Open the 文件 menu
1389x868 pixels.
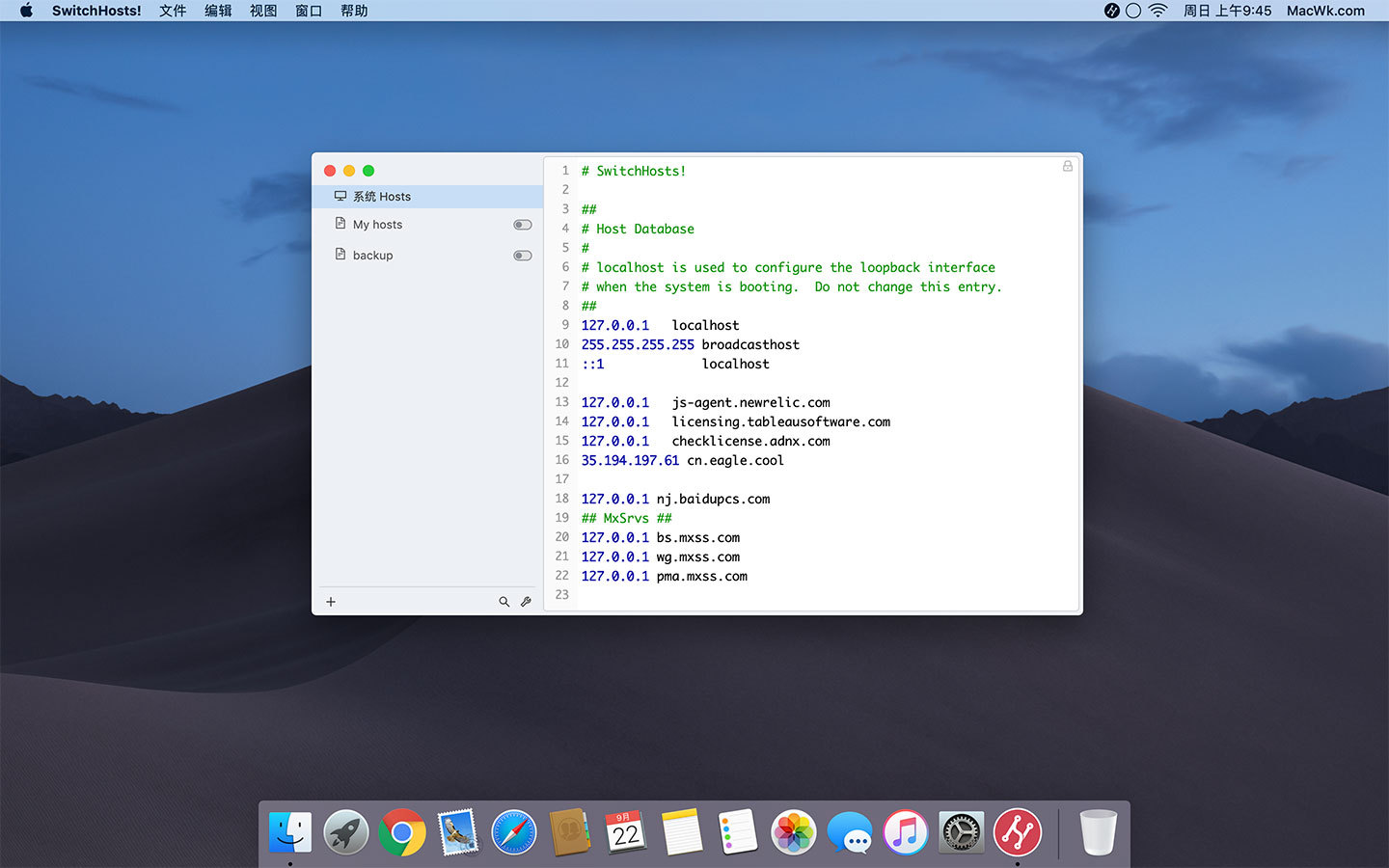[x=173, y=11]
